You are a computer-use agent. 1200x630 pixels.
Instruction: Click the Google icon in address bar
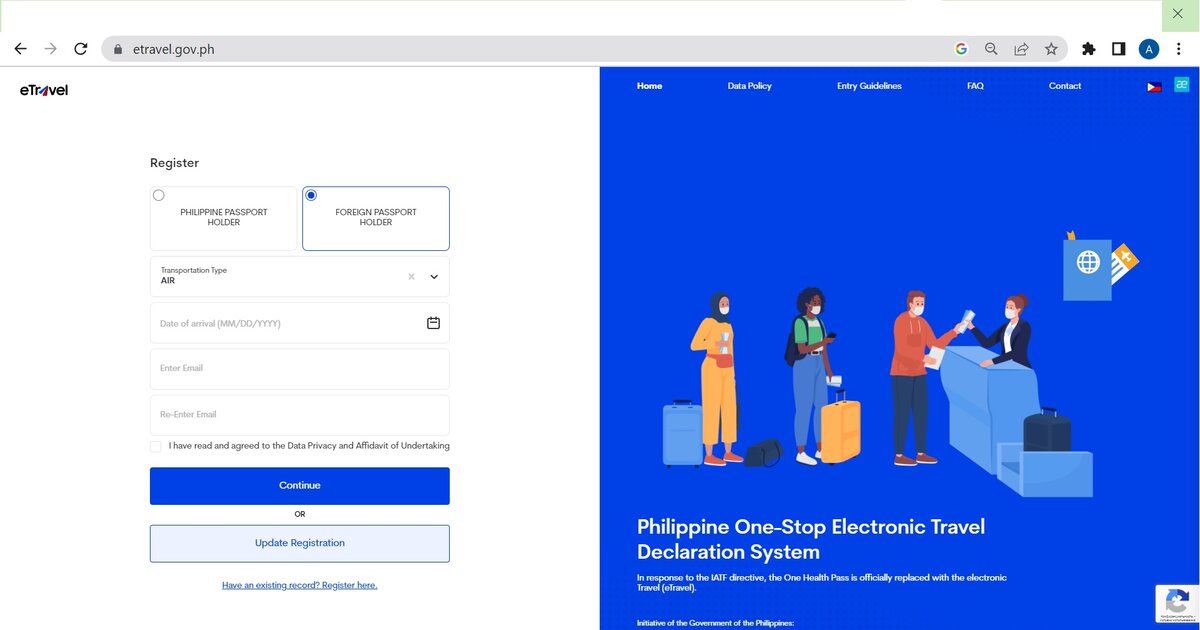pyautogui.click(x=961, y=48)
